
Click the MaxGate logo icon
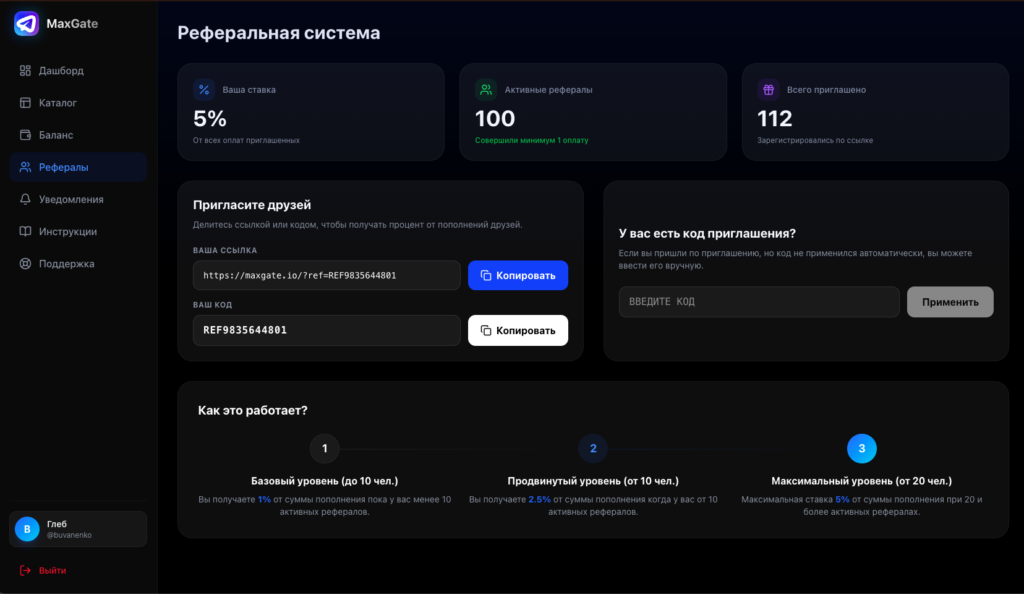pos(26,24)
